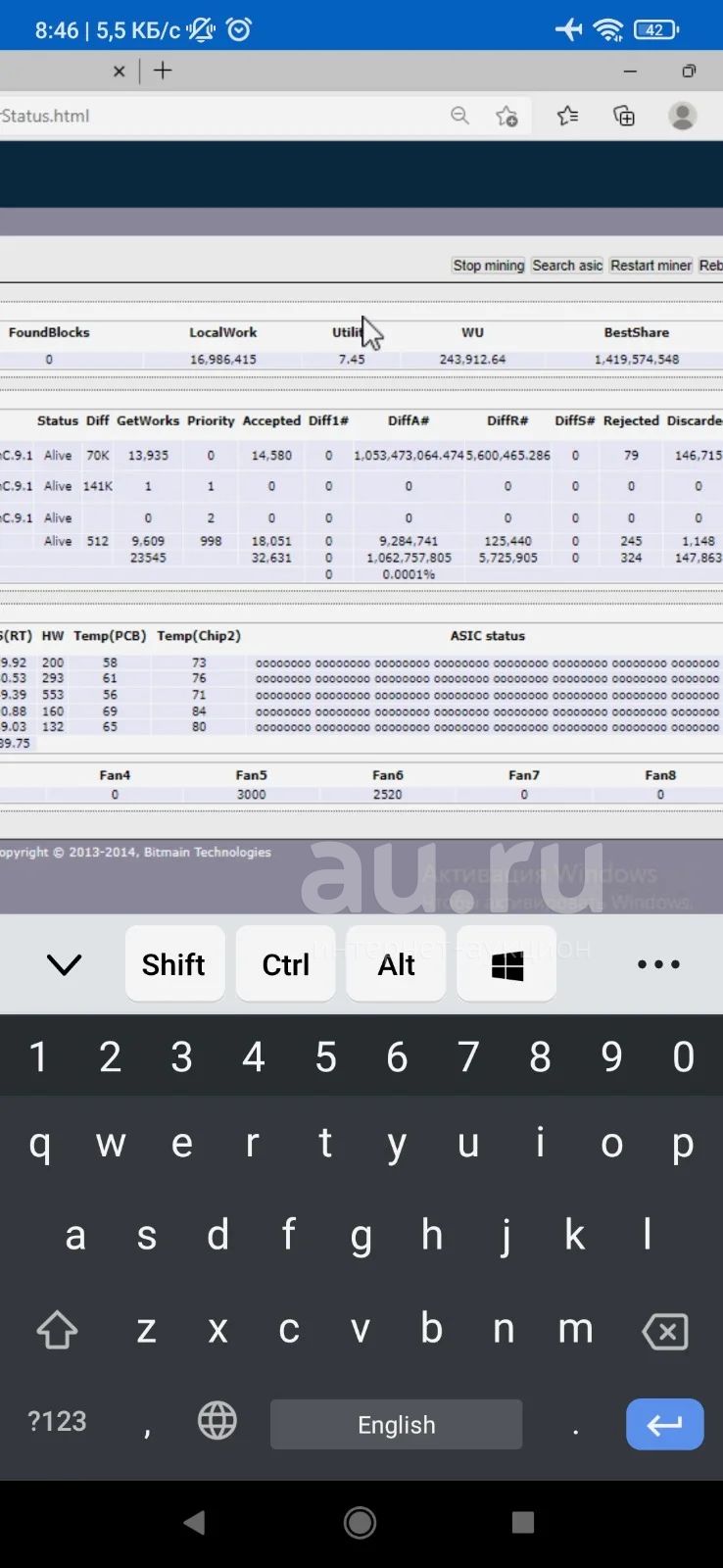
Task: Open a new browser tab with plus
Action: click(163, 71)
